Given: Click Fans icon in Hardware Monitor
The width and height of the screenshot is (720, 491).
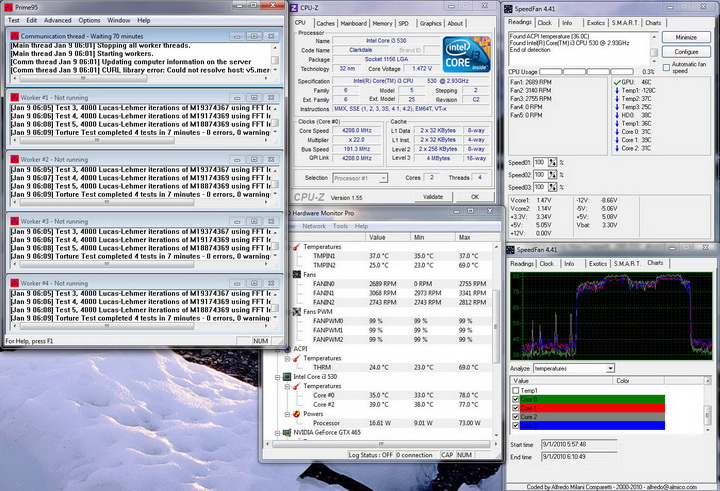Looking at the screenshot, I should [297, 274].
